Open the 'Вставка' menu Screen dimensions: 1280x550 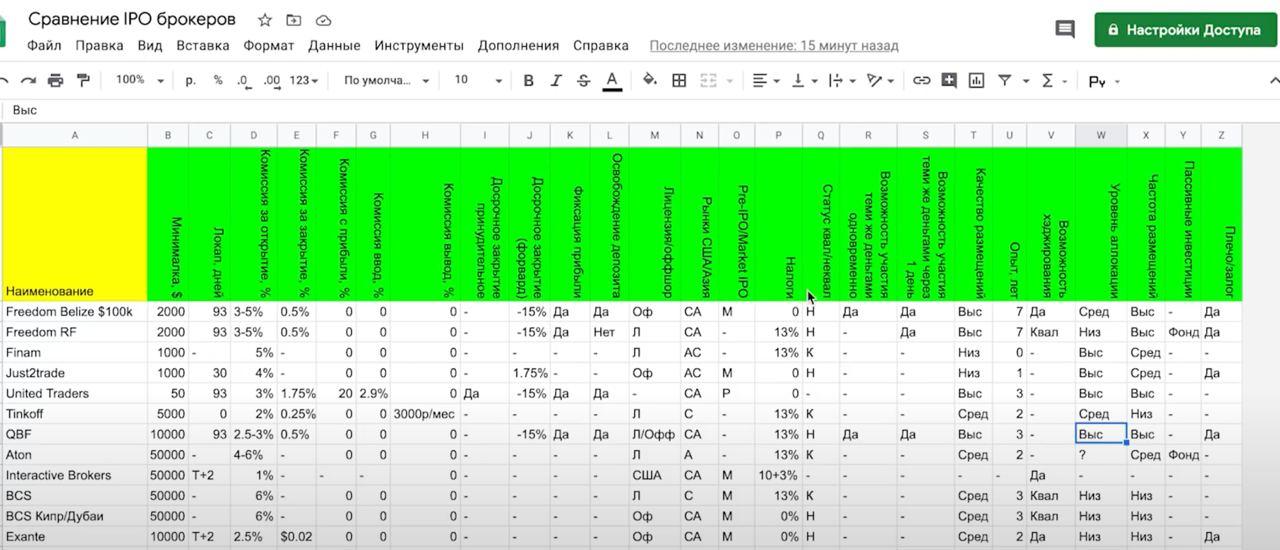pyautogui.click(x=203, y=45)
